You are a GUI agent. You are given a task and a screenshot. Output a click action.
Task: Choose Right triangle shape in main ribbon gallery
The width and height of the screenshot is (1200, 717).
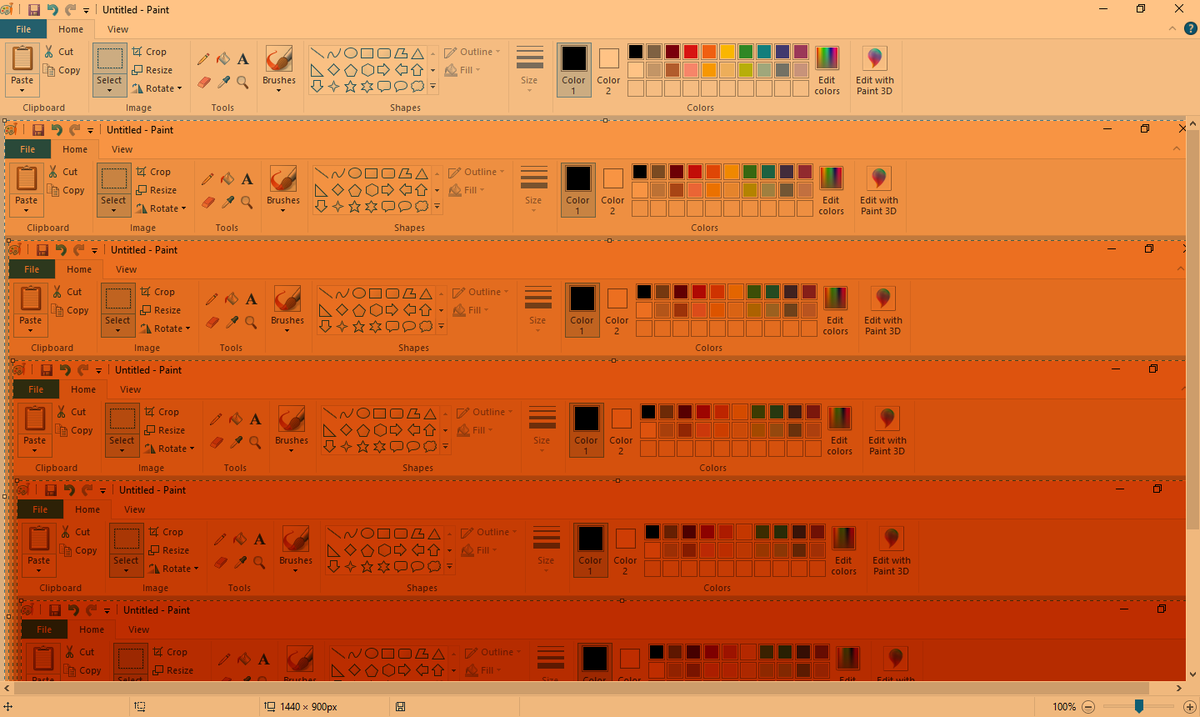pos(316,70)
